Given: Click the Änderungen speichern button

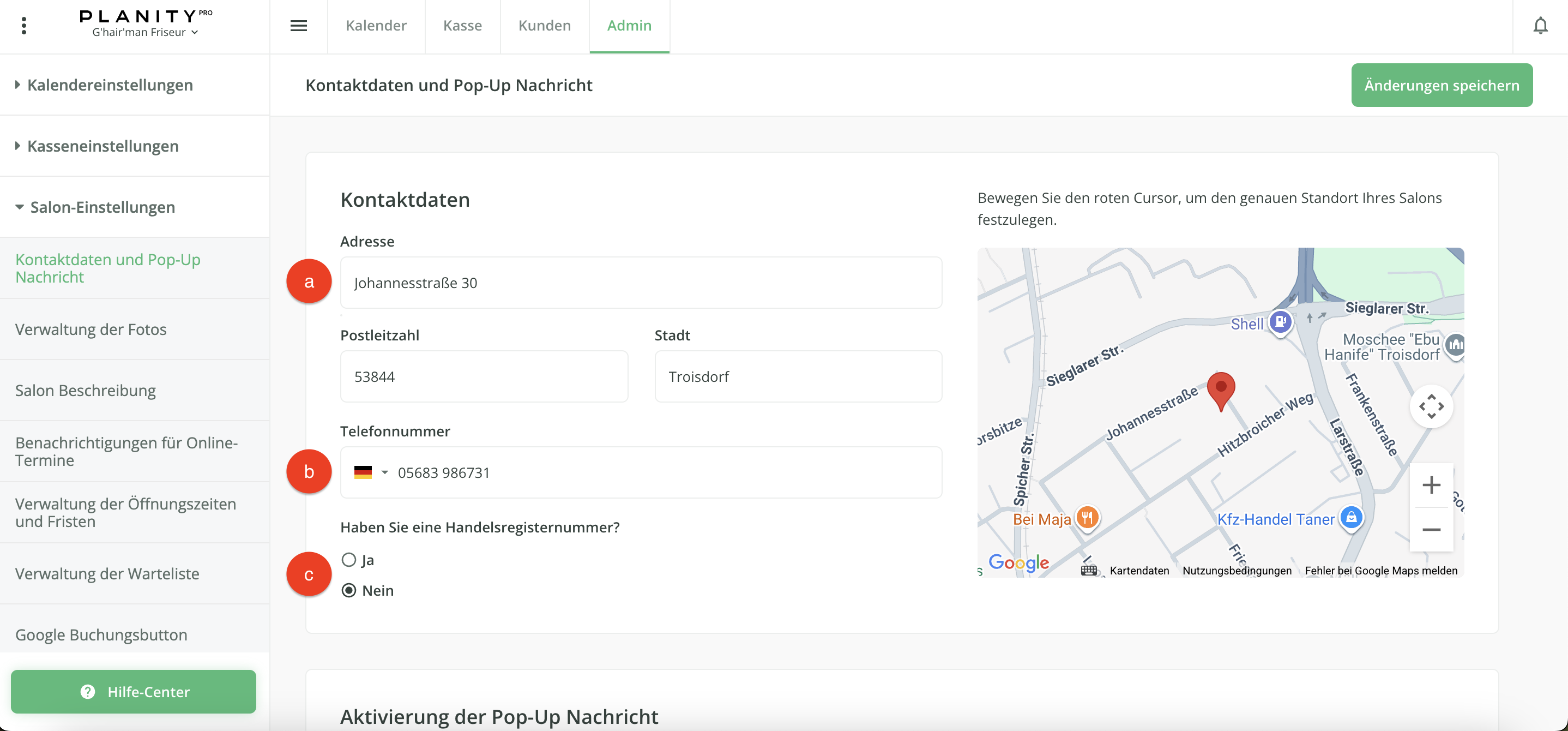Looking at the screenshot, I should point(1442,85).
